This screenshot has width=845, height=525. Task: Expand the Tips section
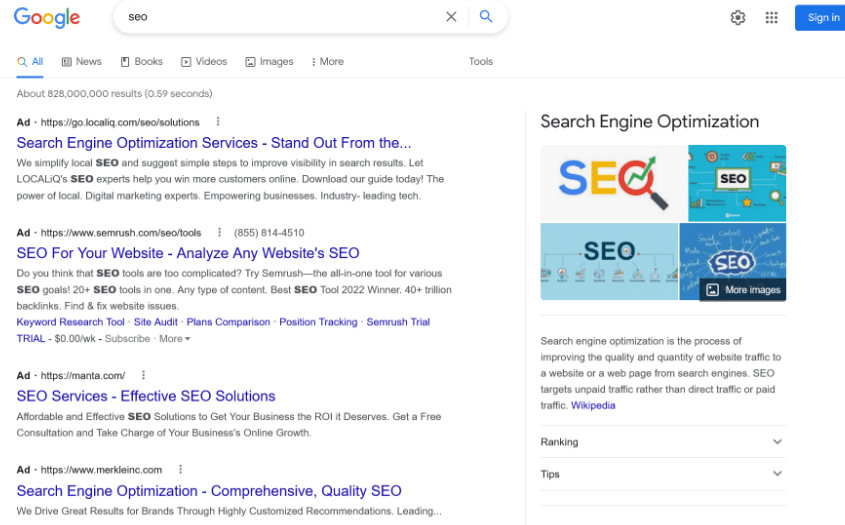777,474
